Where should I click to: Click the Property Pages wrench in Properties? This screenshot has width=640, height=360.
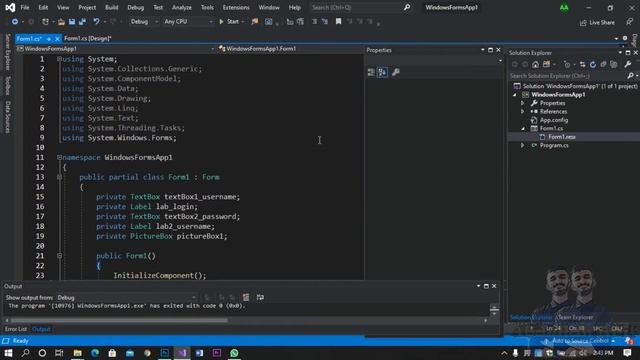click(x=396, y=72)
